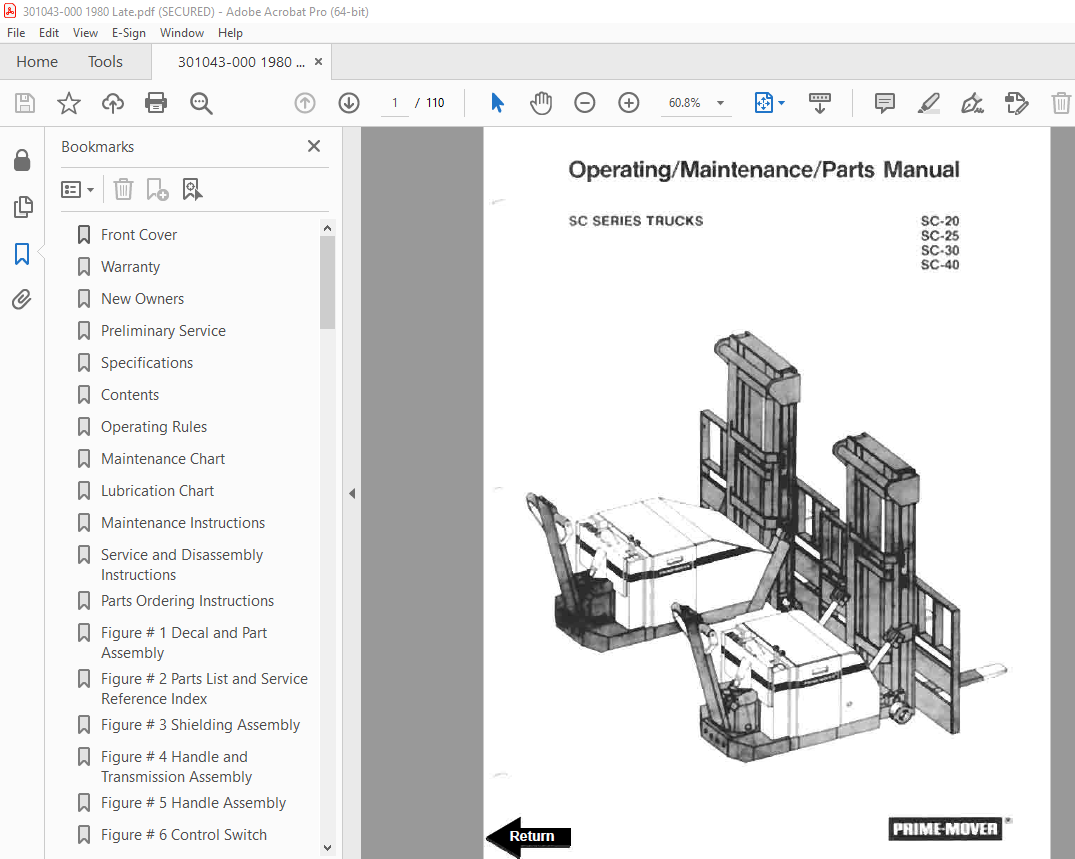The height and width of the screenshot is (859, 1075).
Task: Add a comment note
Action: tap(884, 103)
